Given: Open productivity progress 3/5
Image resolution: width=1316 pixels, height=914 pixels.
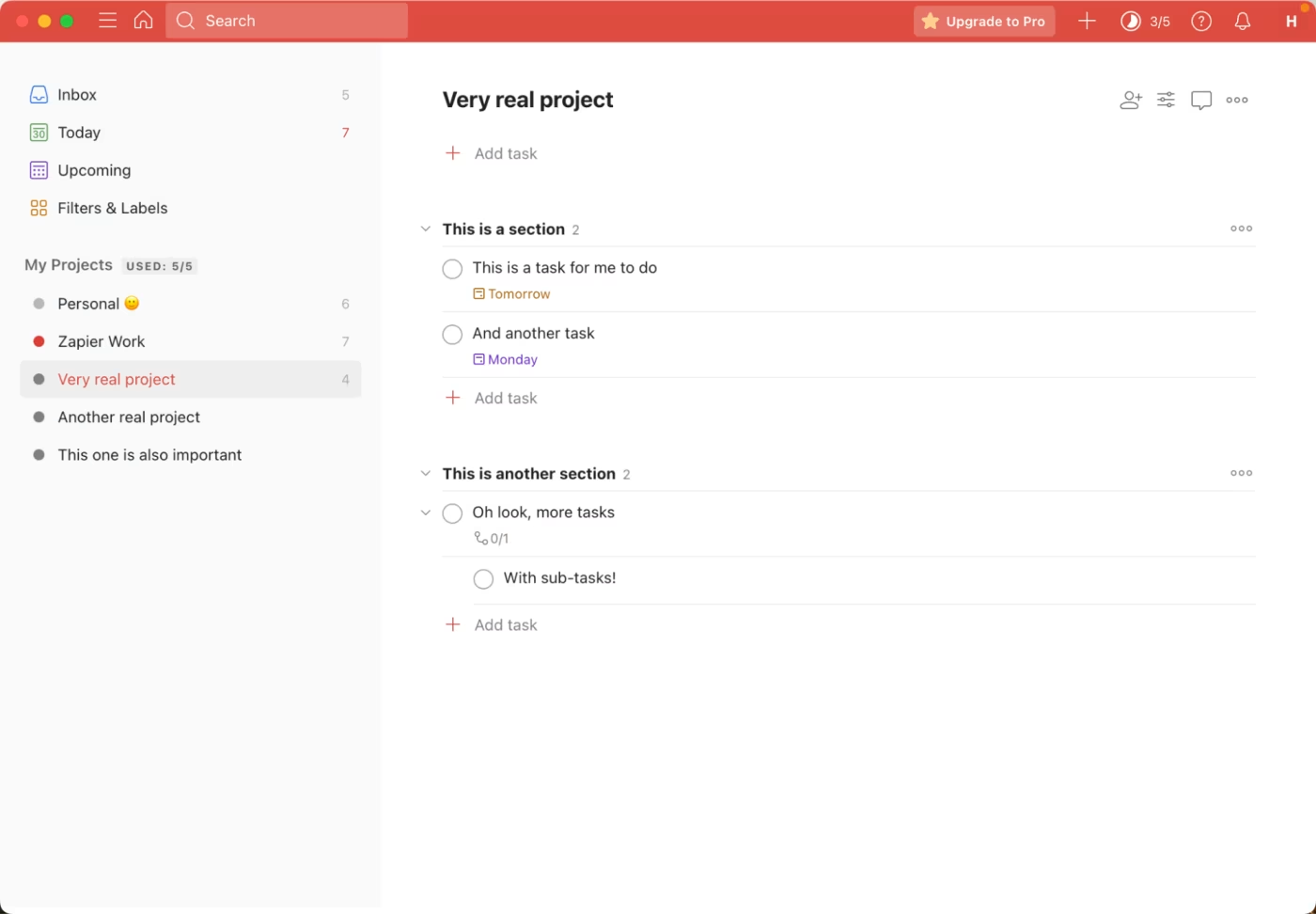Looking at the screenshot, I should 1145,21.
